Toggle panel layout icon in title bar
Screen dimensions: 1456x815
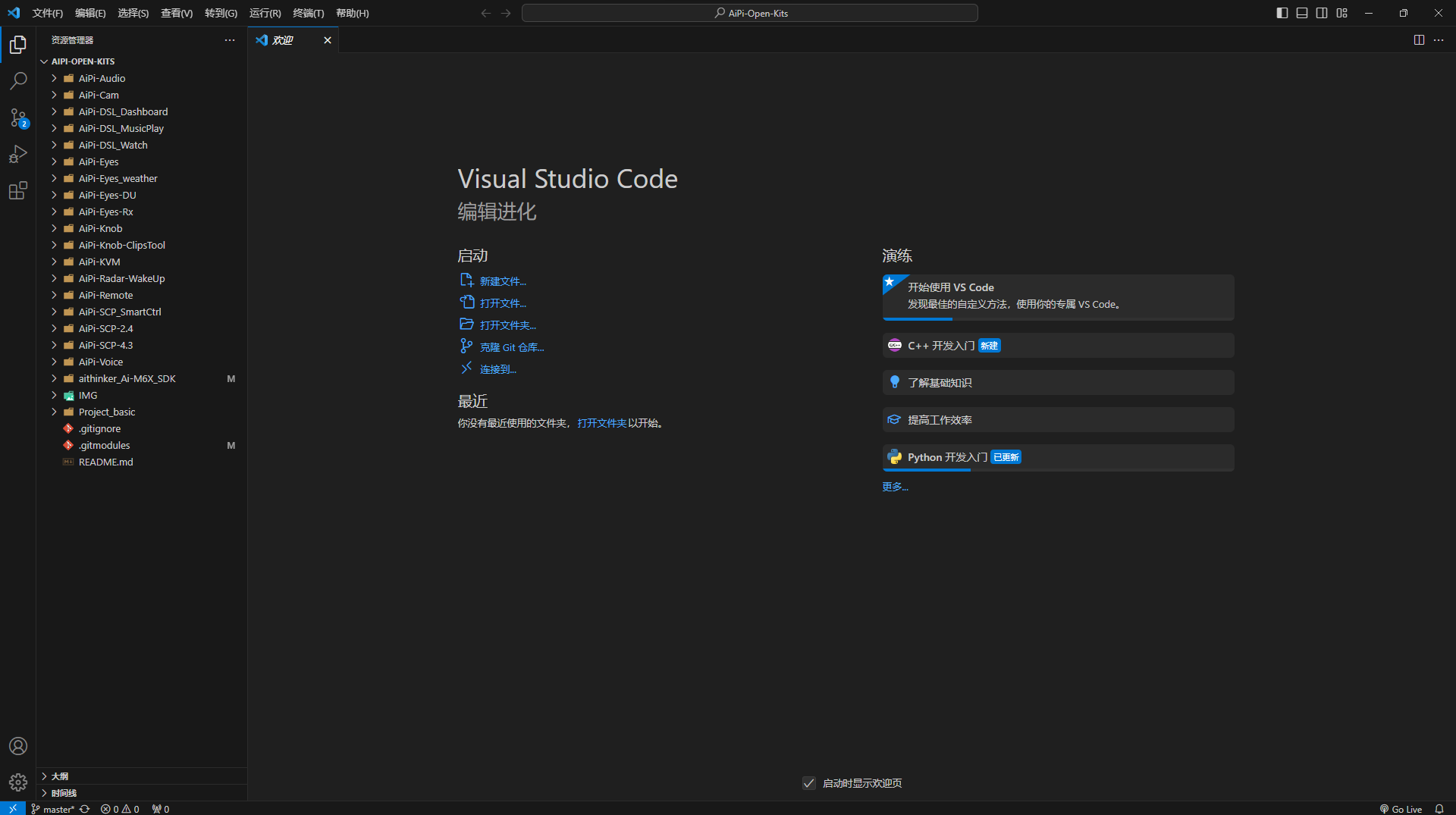point(1302,13)
